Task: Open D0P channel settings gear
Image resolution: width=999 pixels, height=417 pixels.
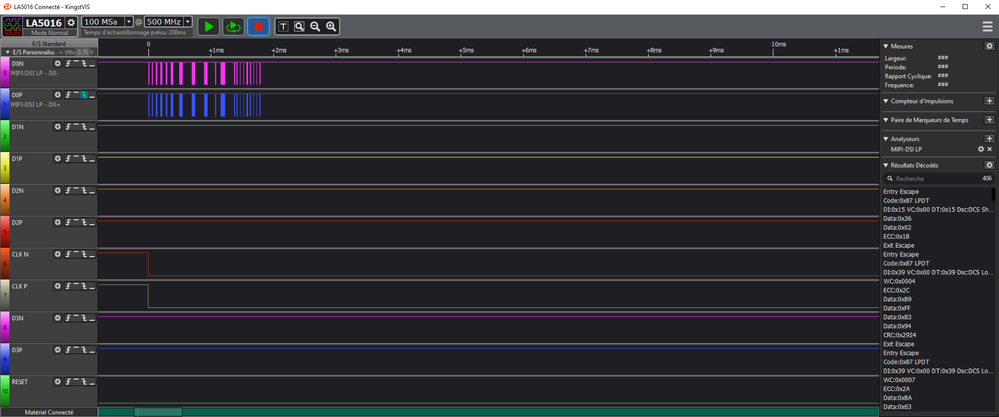Action: point(57,95)
